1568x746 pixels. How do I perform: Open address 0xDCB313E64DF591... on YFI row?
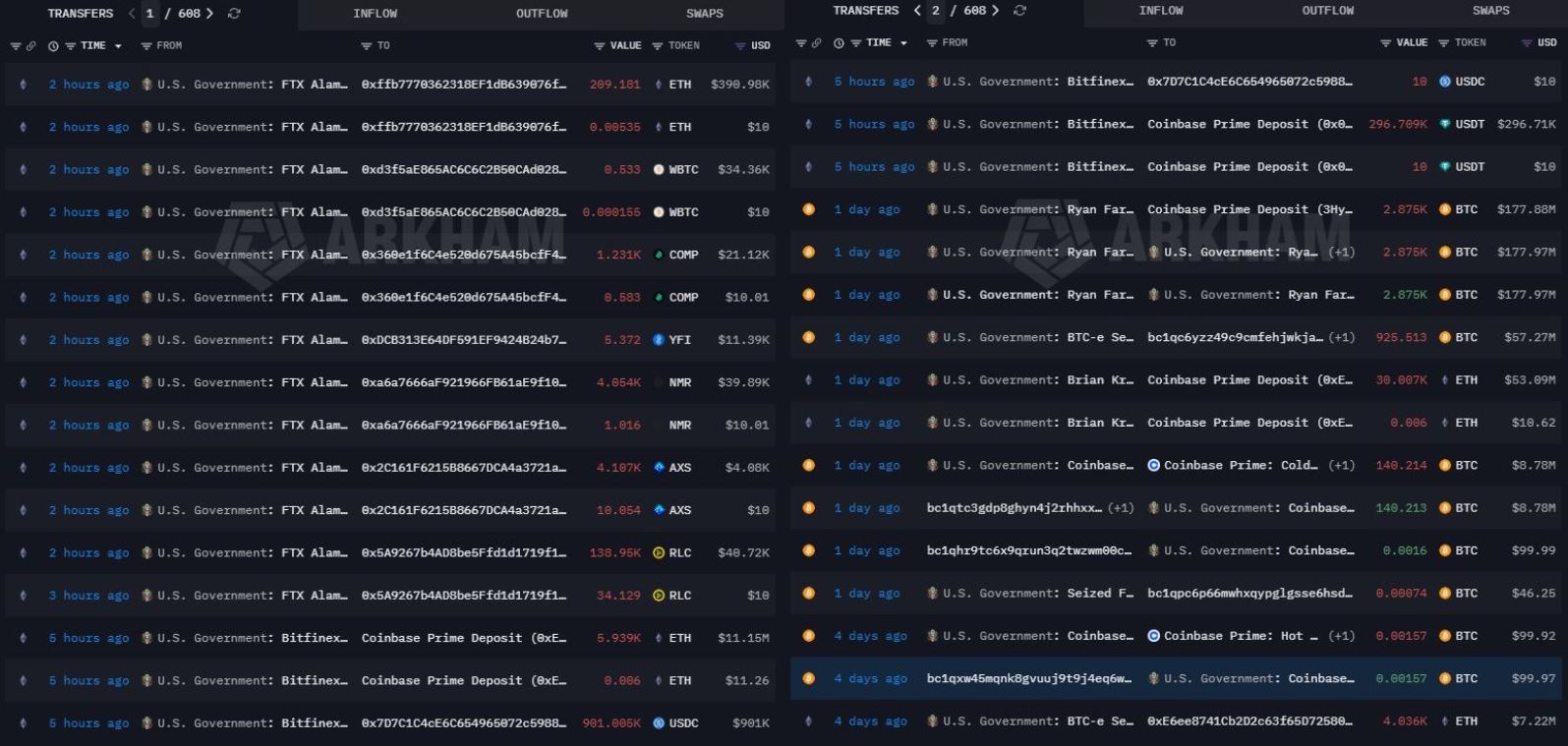[x=464, y=340]
